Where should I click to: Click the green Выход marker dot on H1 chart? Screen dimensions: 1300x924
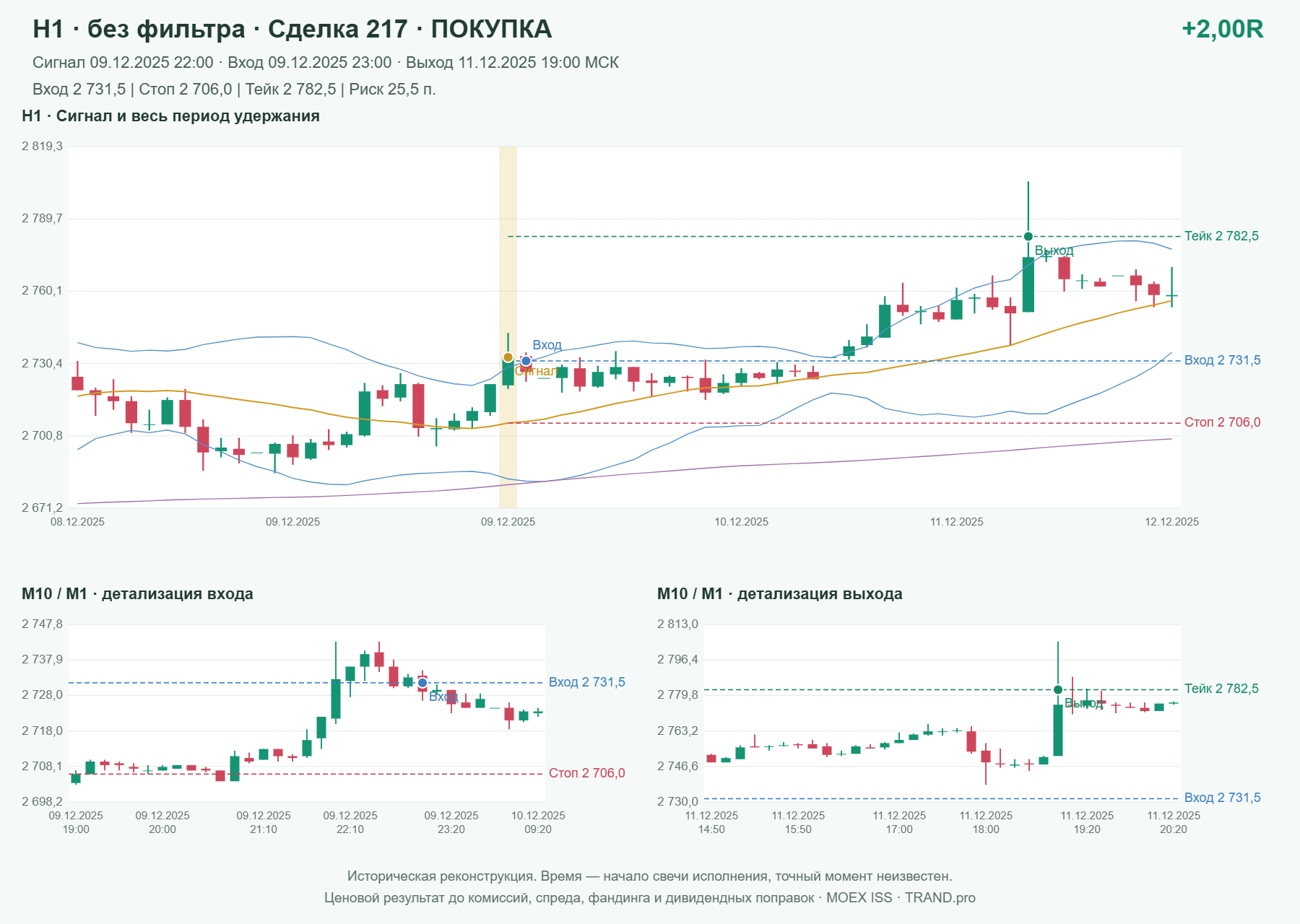(x=1028, y=237)
